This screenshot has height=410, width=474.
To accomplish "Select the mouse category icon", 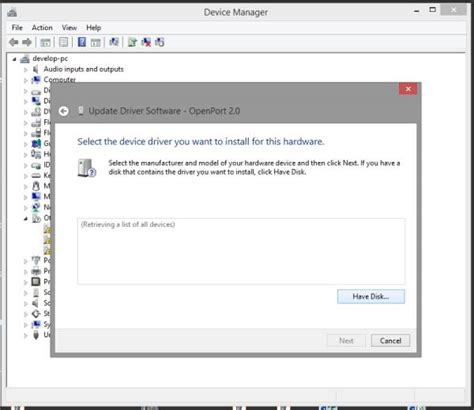I will click(x=36, y=186).
